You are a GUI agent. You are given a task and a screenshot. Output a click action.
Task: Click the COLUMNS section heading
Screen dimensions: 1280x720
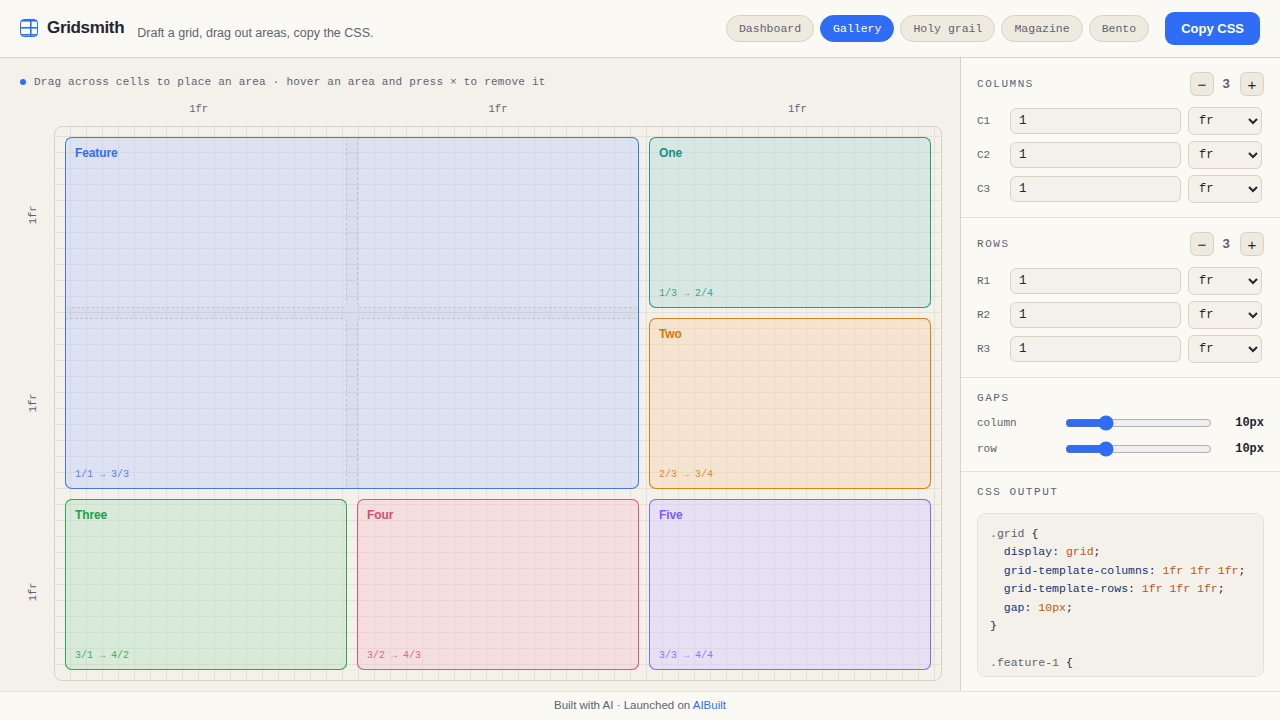click(x=1005, y=84)
